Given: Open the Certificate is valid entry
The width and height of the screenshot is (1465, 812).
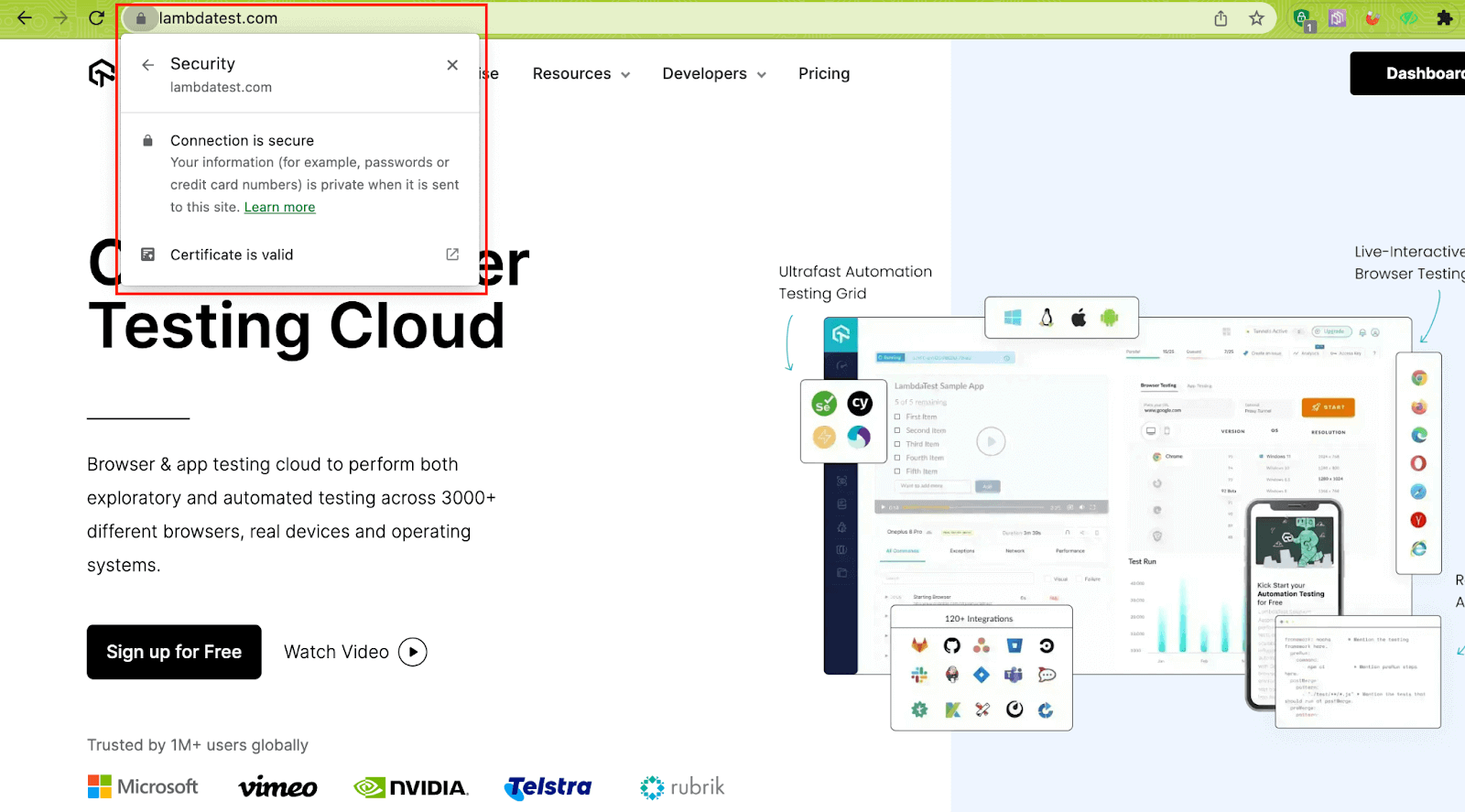Looking at the screenshot, I should pyautogui.click(x=300, y=254).
